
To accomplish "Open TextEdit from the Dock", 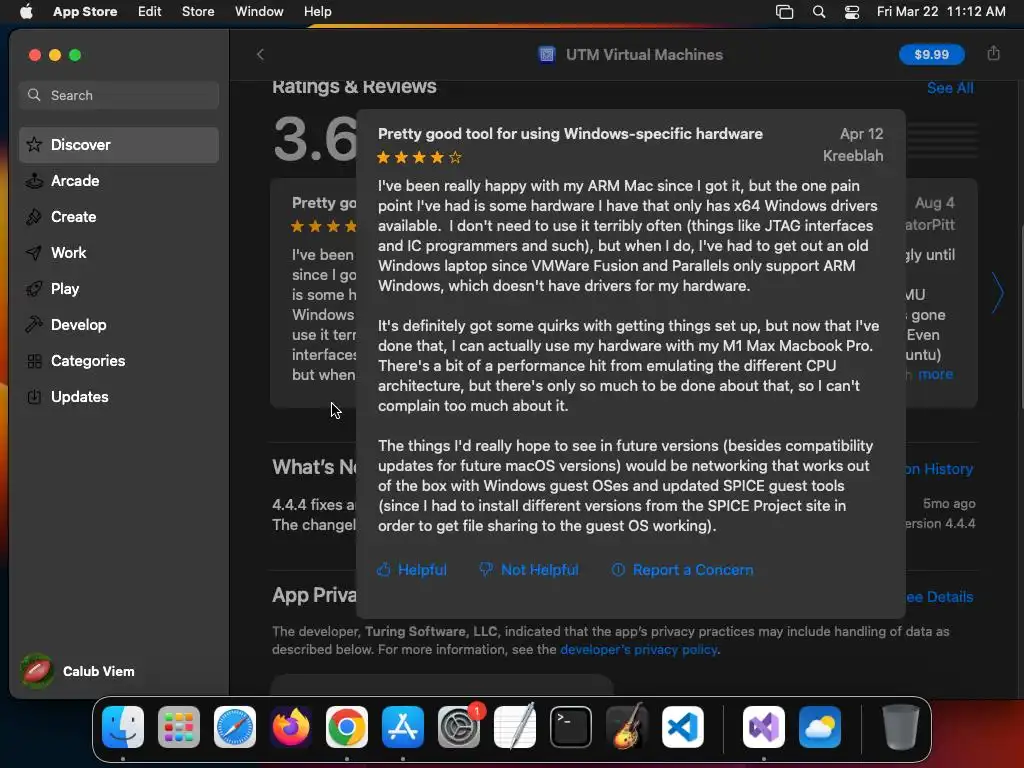I will [515, 727].
